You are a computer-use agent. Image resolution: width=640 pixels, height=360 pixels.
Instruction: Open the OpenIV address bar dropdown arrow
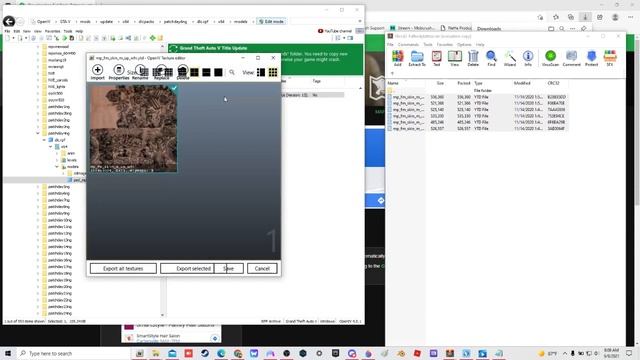point(360,21)
